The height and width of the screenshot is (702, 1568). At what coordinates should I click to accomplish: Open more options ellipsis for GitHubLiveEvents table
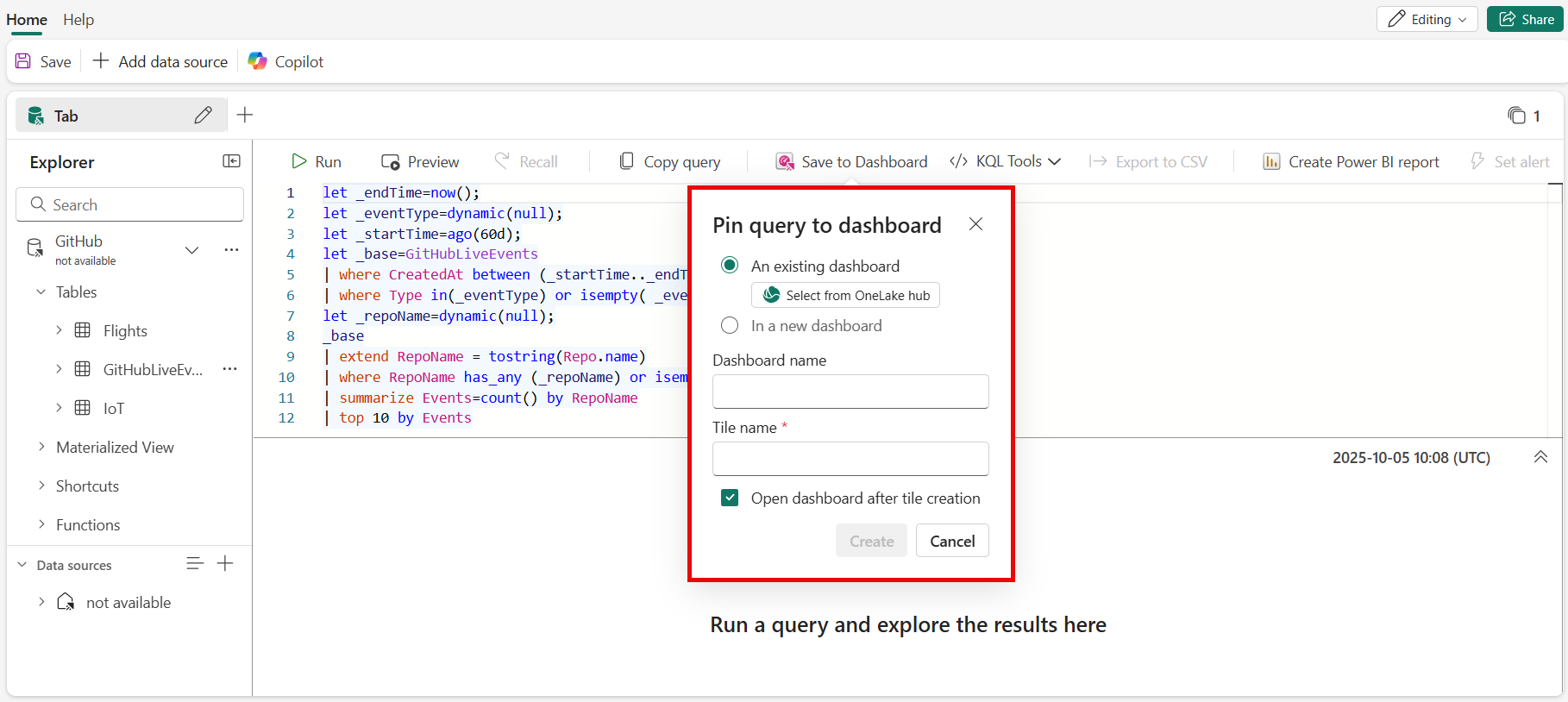click(x=229, y=369)
